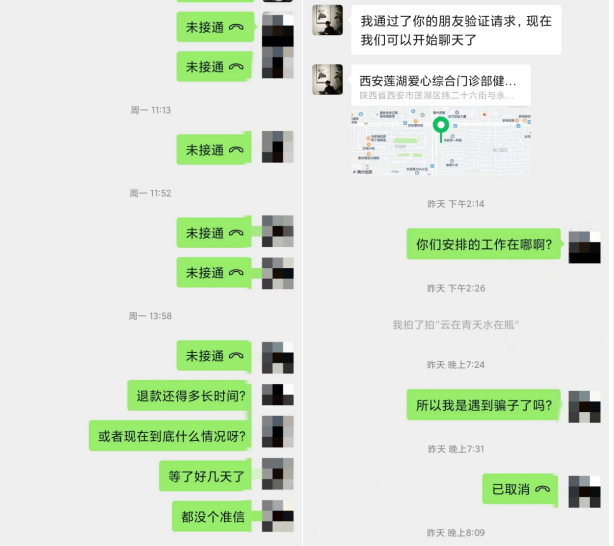Image resolution: width=614 pixels, height=546 pixels.
Task: Tap the phone icon in the 已取消 bubble
Action: click(x=542, y=489)
